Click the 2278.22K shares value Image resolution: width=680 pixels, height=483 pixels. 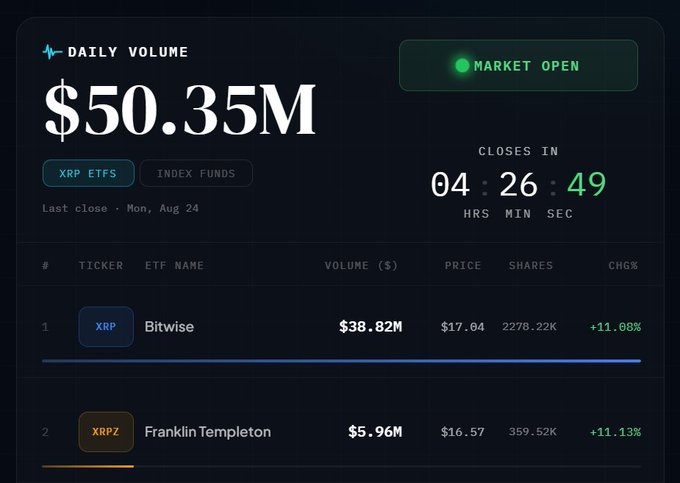[x=529, y=326]
